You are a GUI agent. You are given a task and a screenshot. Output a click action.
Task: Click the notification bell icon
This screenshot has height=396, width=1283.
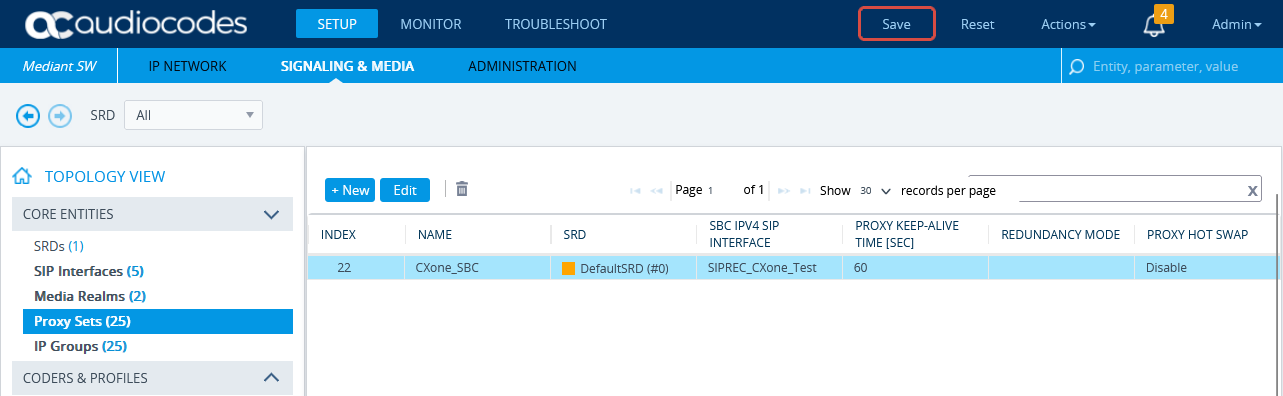(x=1153, y=25)
